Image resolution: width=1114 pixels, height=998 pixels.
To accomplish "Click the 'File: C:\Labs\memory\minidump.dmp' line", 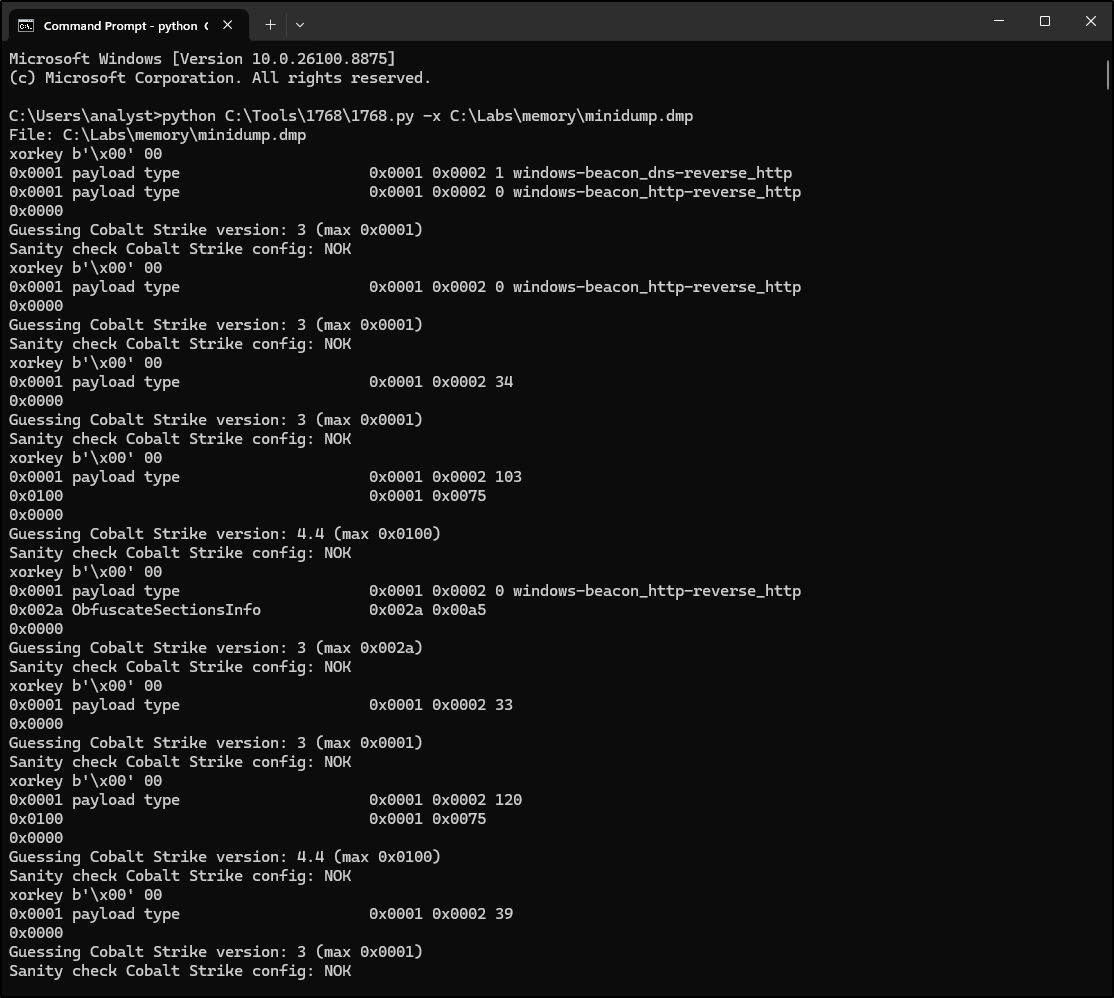I will [158, 135].
